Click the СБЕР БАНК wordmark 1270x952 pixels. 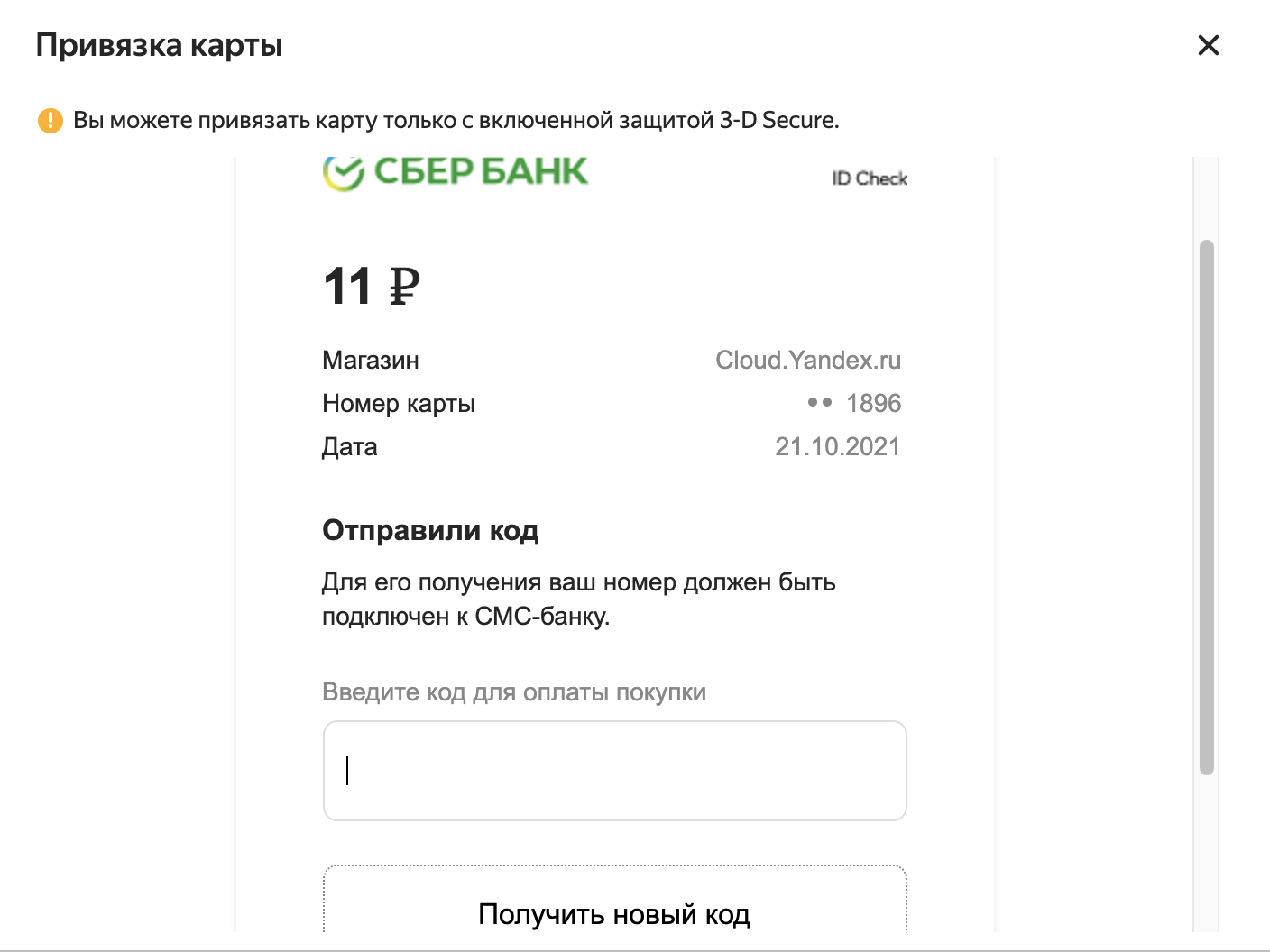tap(480, 171)
